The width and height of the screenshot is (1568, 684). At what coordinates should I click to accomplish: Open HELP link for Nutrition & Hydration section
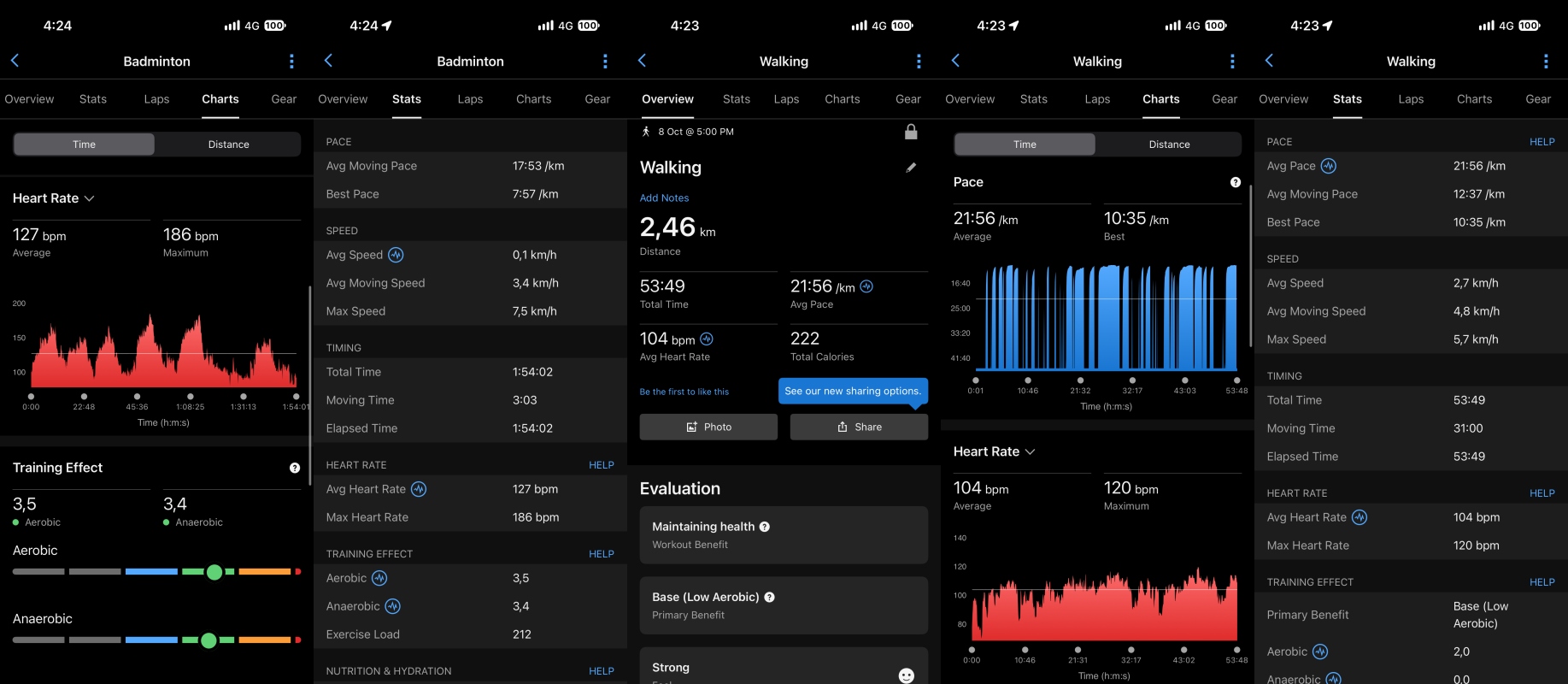(602, 671)
